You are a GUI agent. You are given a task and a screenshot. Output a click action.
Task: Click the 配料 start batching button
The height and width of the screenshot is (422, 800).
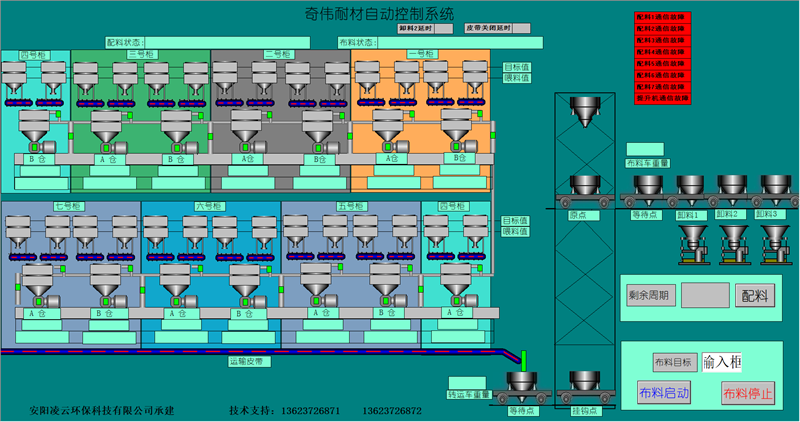[x=755, y=295]
